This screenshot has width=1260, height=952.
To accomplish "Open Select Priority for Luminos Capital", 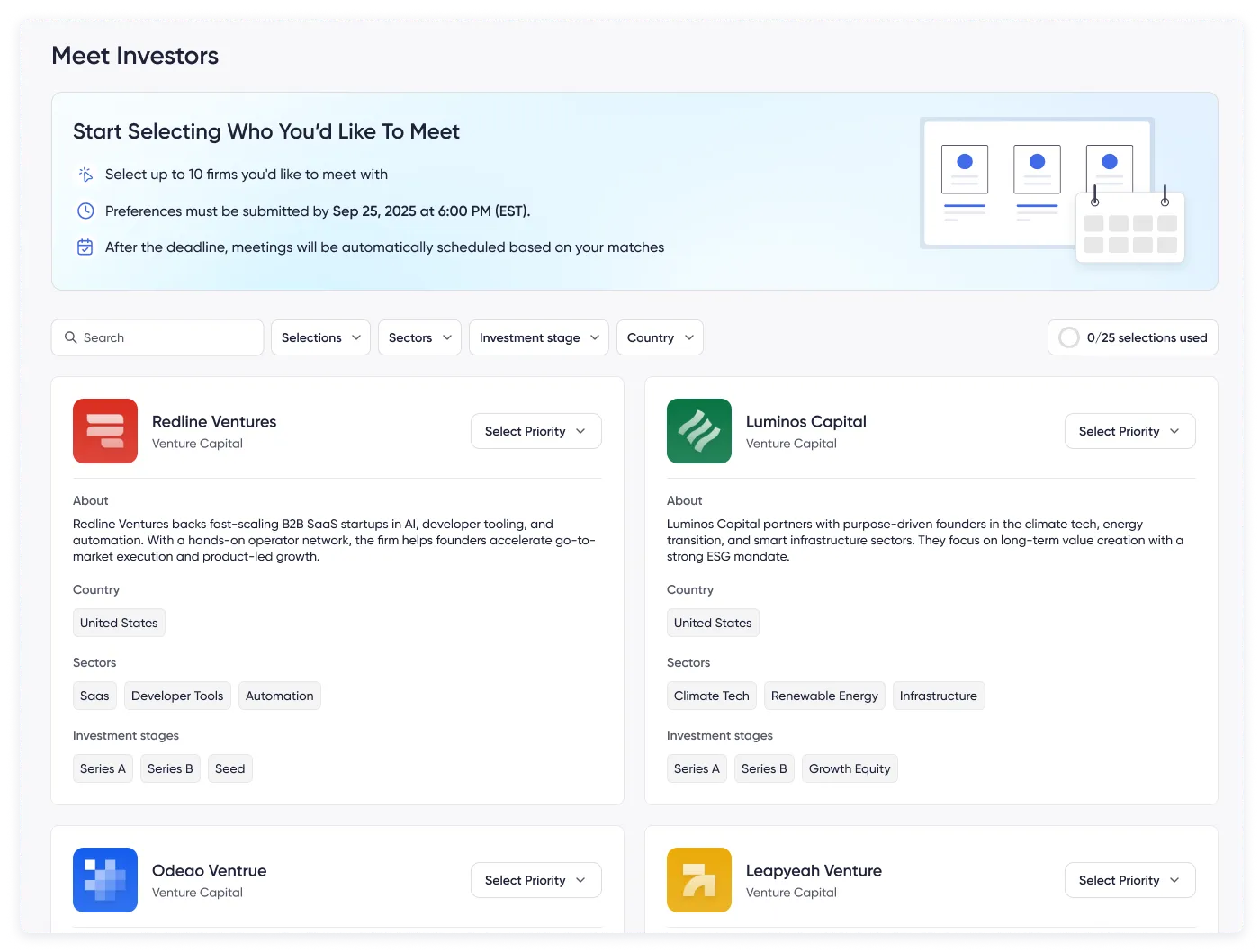I will tap(1129, 431).
